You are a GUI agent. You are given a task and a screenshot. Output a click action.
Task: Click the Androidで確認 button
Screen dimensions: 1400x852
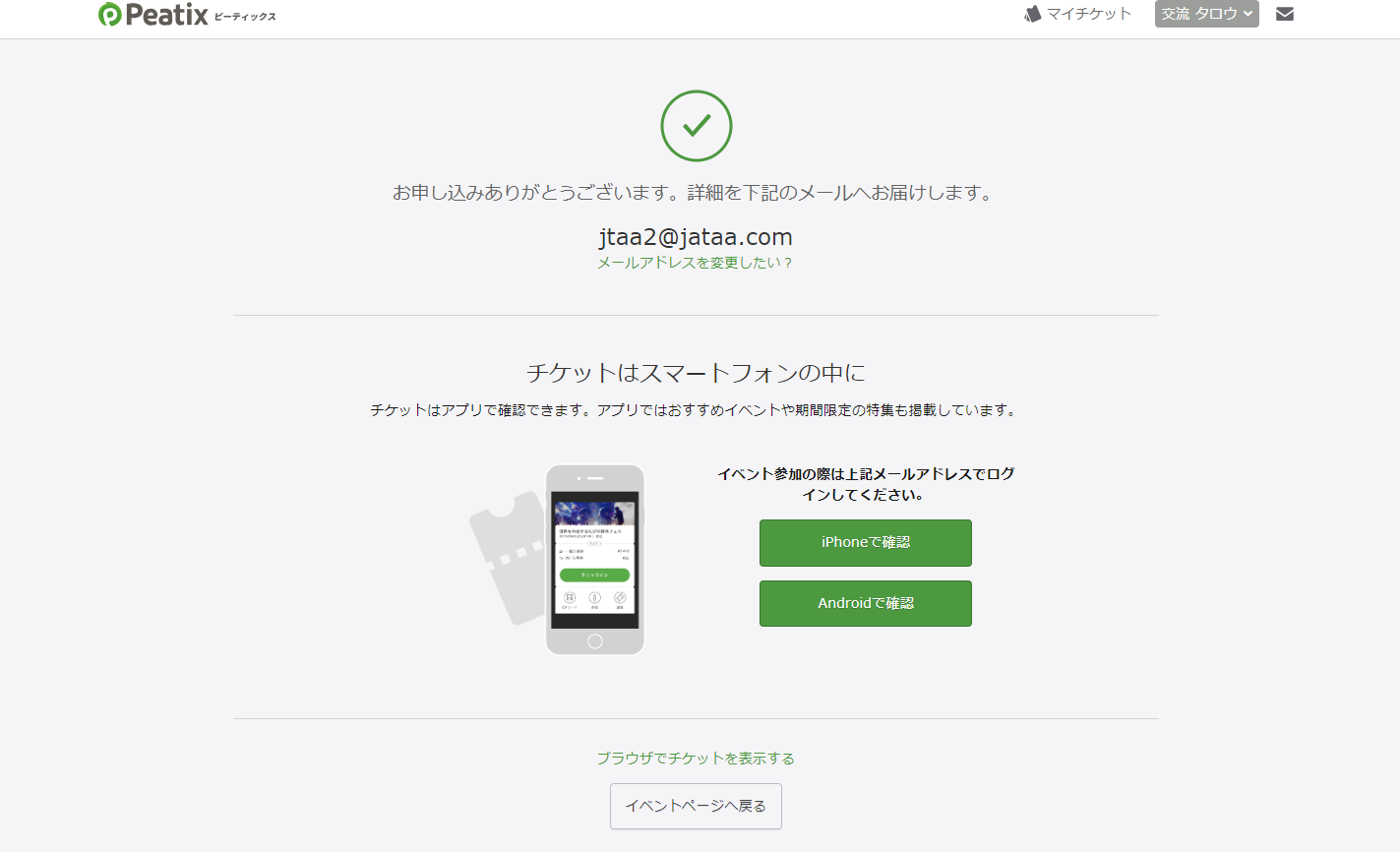(866, 603)
